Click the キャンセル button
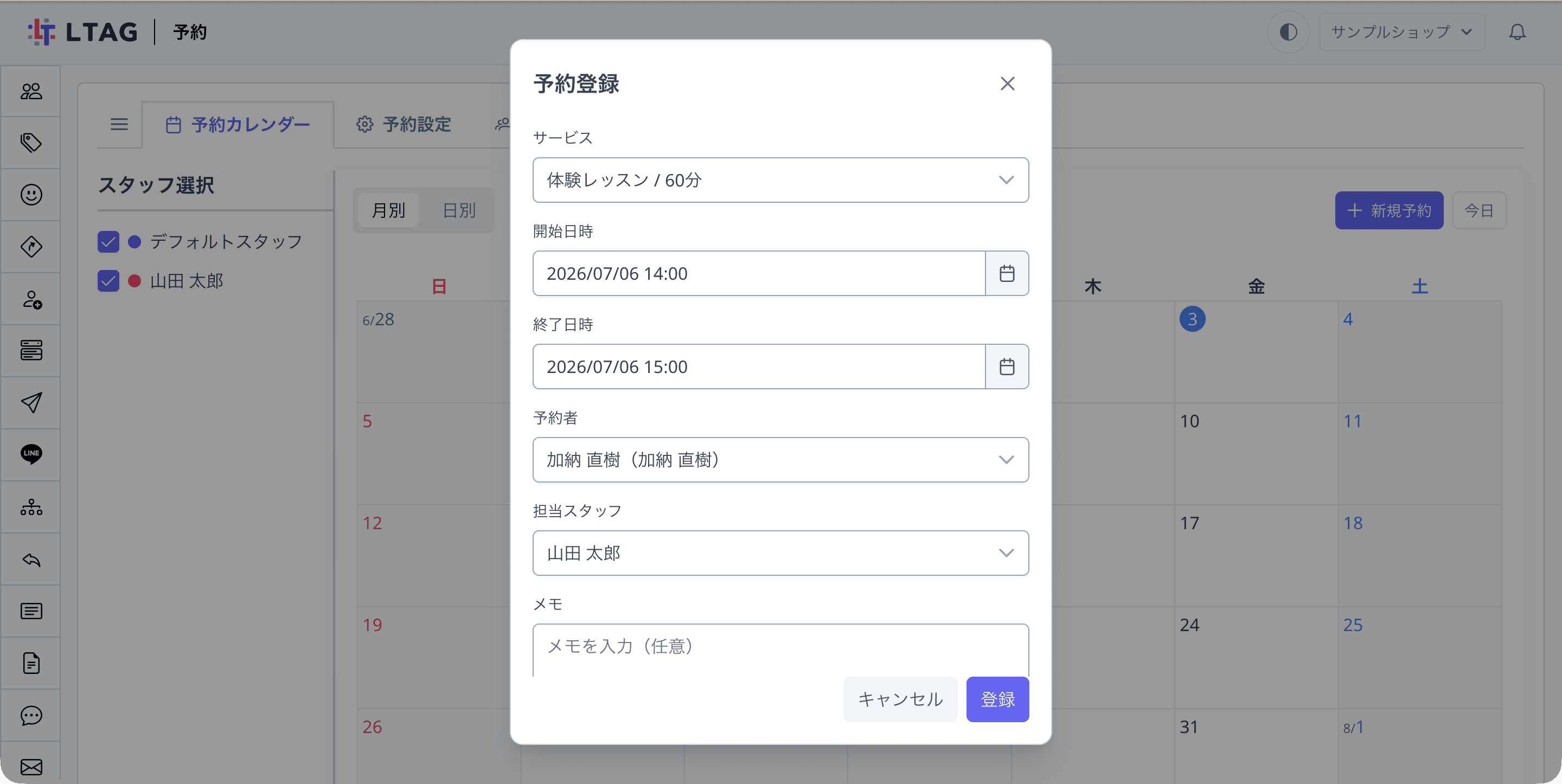This screenshot has height=784, width=1562. (900, 699)
